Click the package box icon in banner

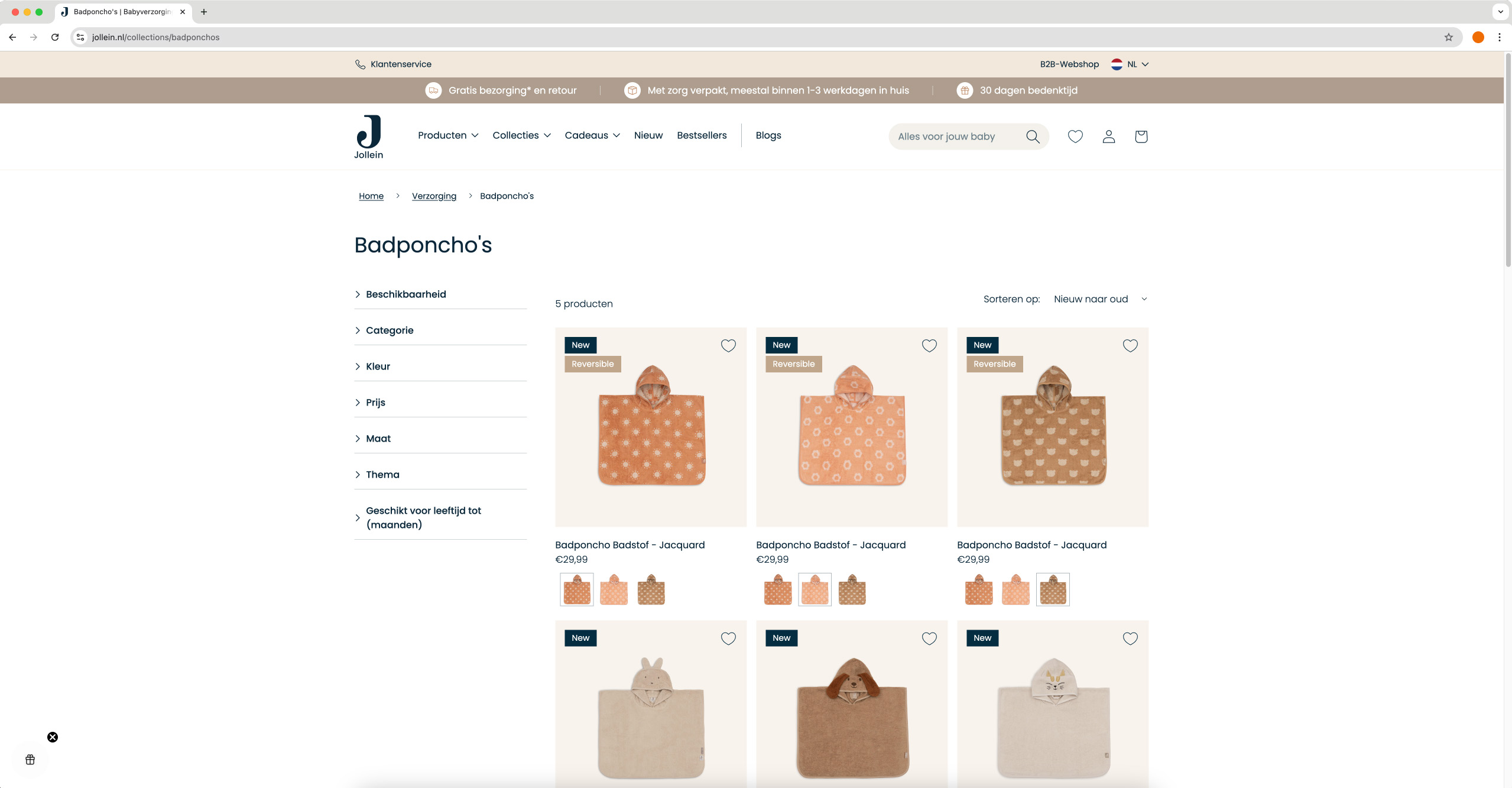pyautogui.click(x=632, y=90)
